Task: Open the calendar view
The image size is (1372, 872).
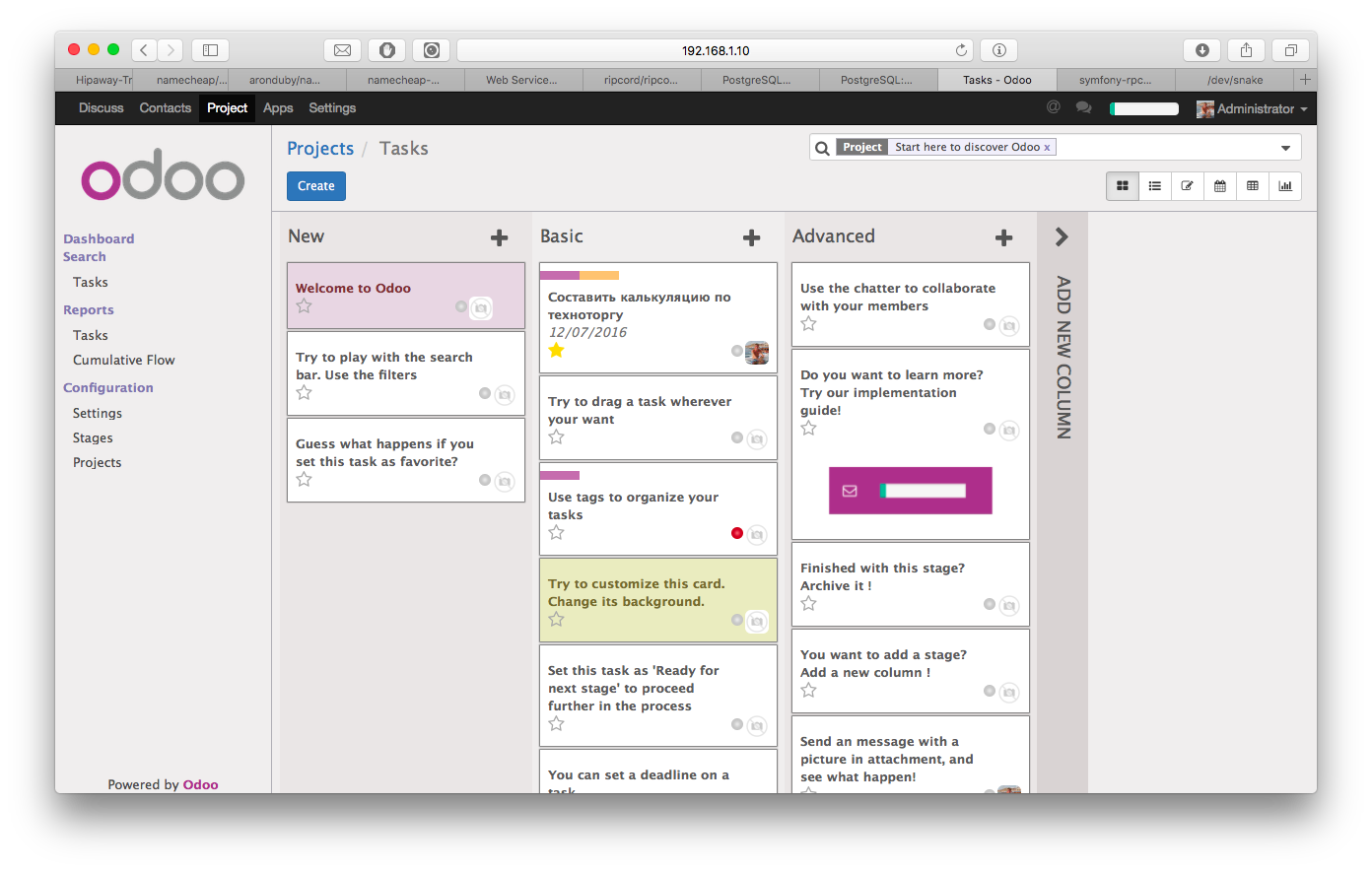Action: click(1219, 186)
